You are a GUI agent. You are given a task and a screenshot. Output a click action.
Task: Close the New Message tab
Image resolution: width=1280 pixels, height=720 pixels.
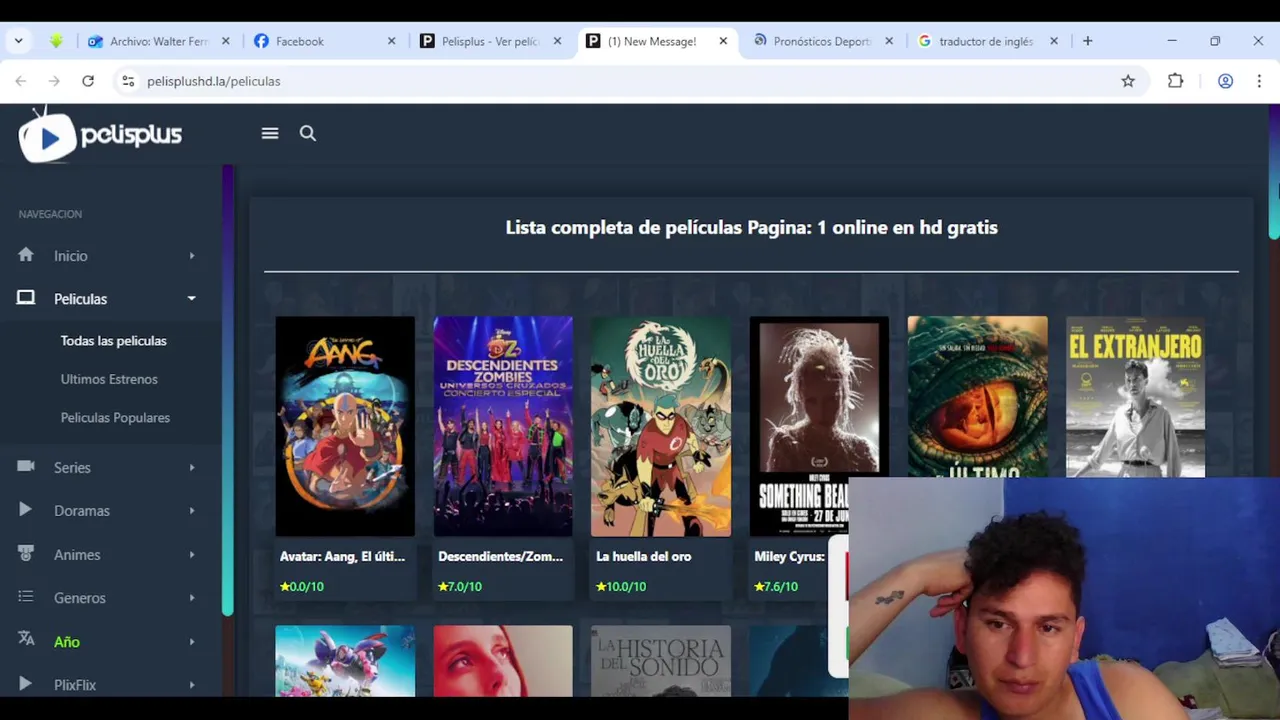tap(723, 41)
